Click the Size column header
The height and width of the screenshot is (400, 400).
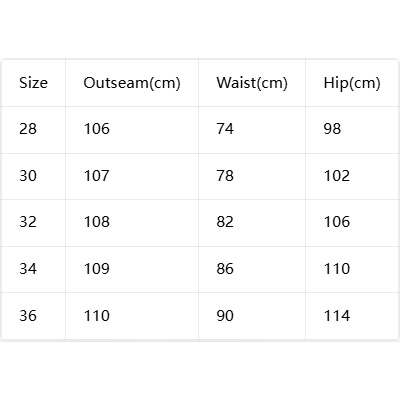point(33,83)
